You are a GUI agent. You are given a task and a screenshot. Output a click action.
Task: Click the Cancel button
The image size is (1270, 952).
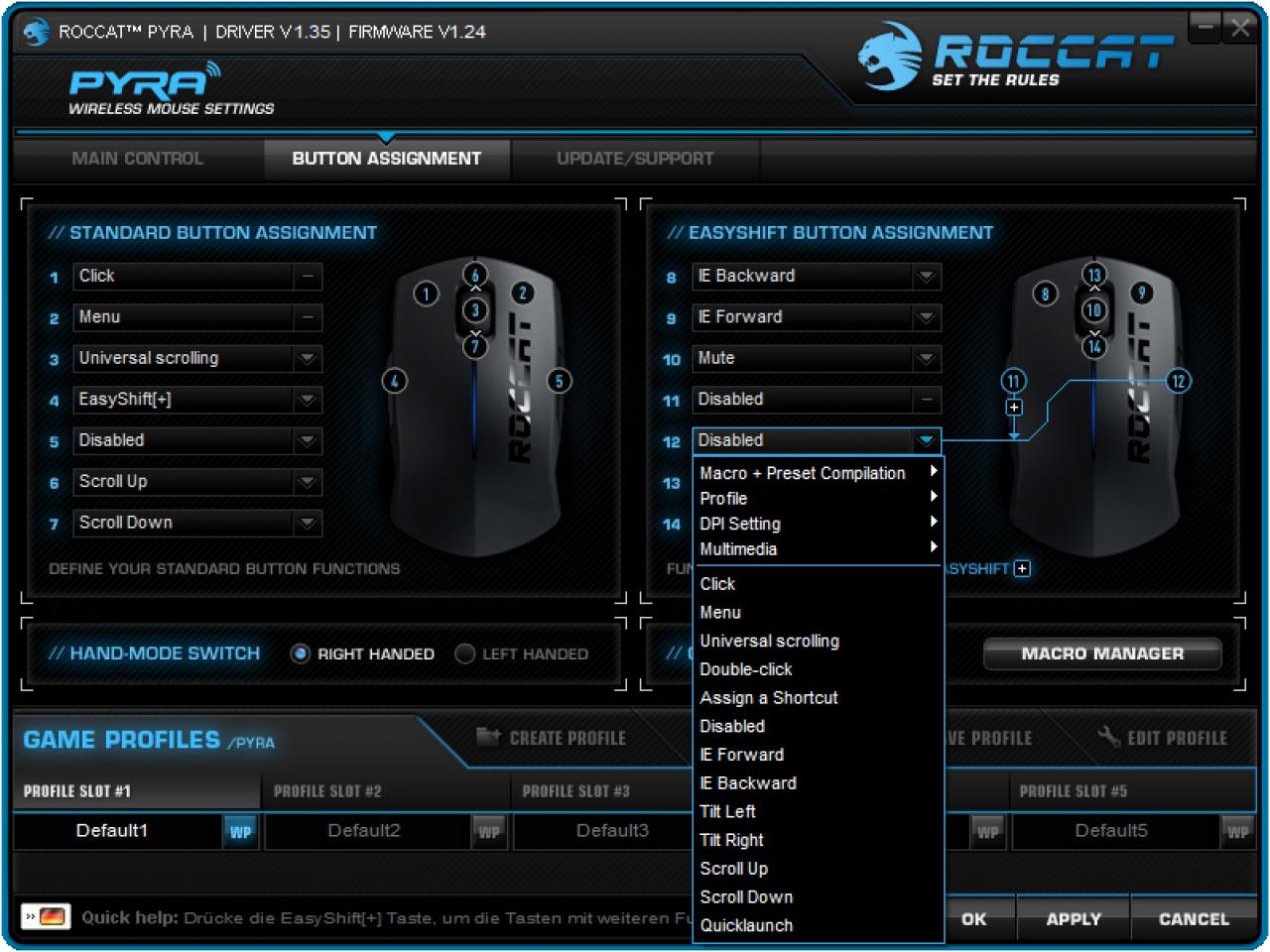1194,919
